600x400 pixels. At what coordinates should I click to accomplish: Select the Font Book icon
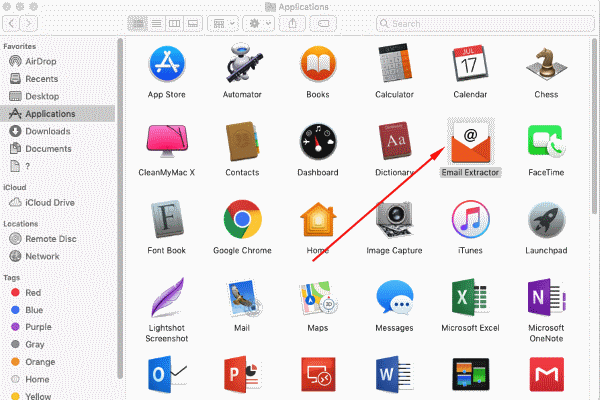[167, 219]
